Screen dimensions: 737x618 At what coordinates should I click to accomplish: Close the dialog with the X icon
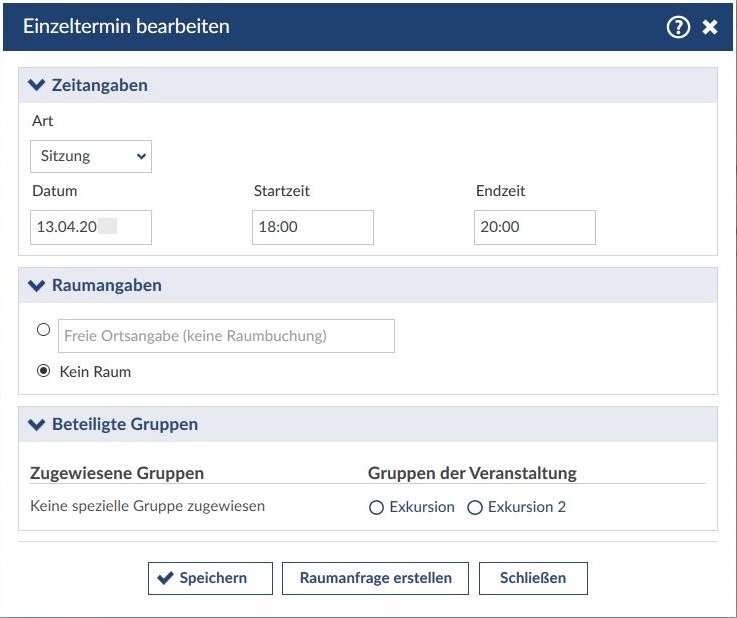click(x=710, y=27)
